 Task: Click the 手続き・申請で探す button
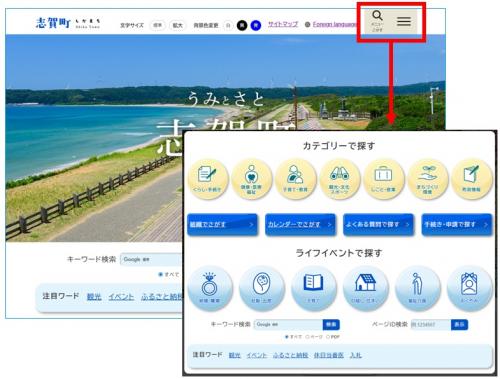tap(457, 225)
